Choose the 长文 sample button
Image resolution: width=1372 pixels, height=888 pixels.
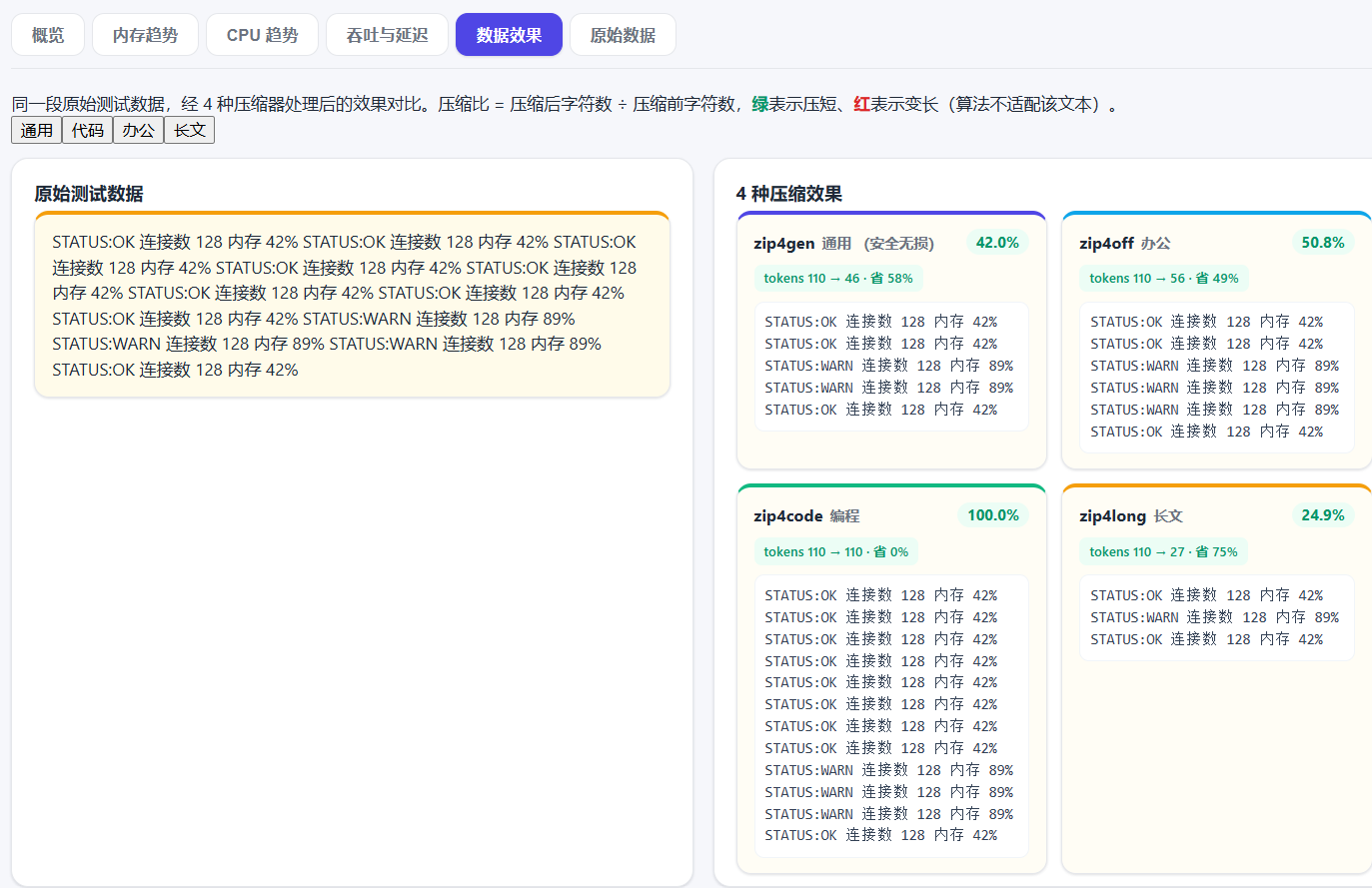tap(190, 131)
